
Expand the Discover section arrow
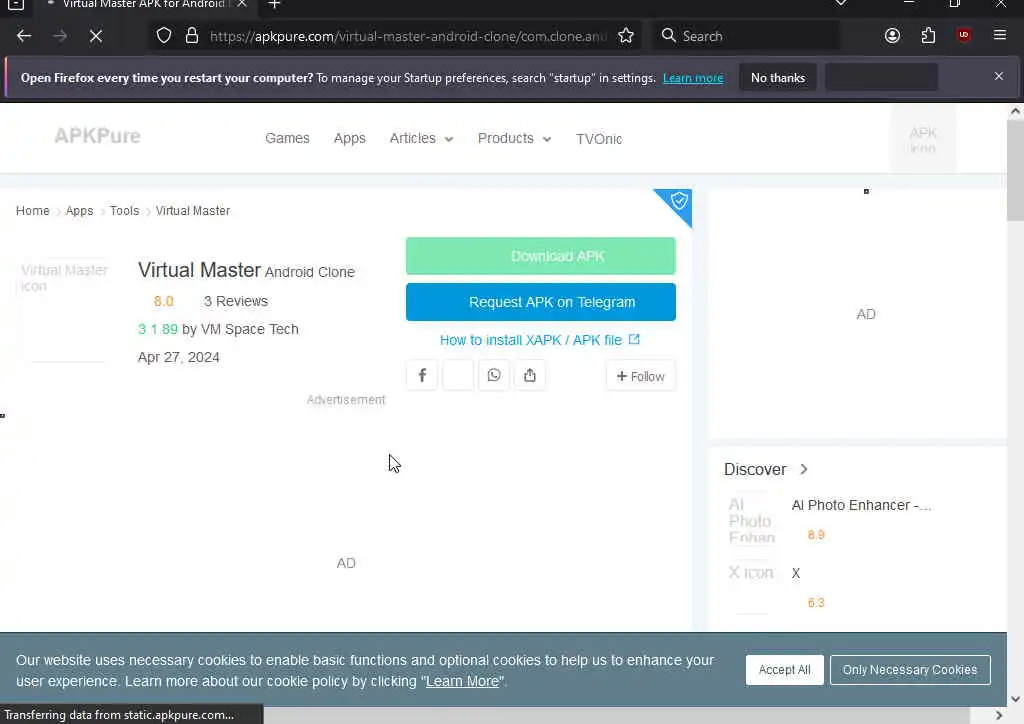tap(804, 469)
